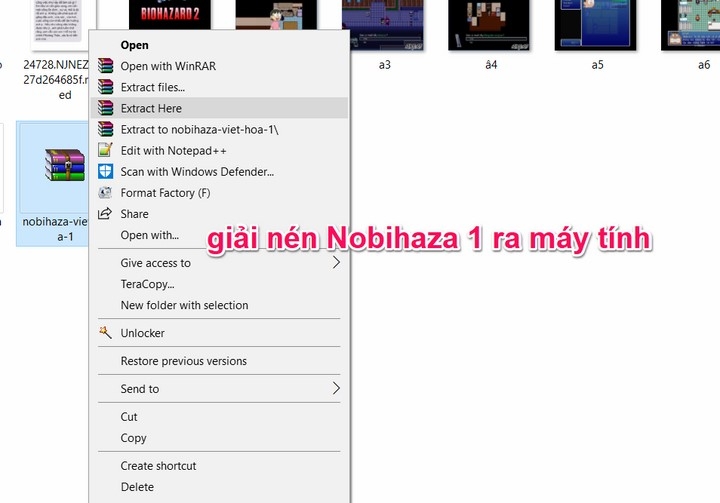Expand the Send to submenu arrow
The image size is (720, 503).
click(x=336, y=388)
